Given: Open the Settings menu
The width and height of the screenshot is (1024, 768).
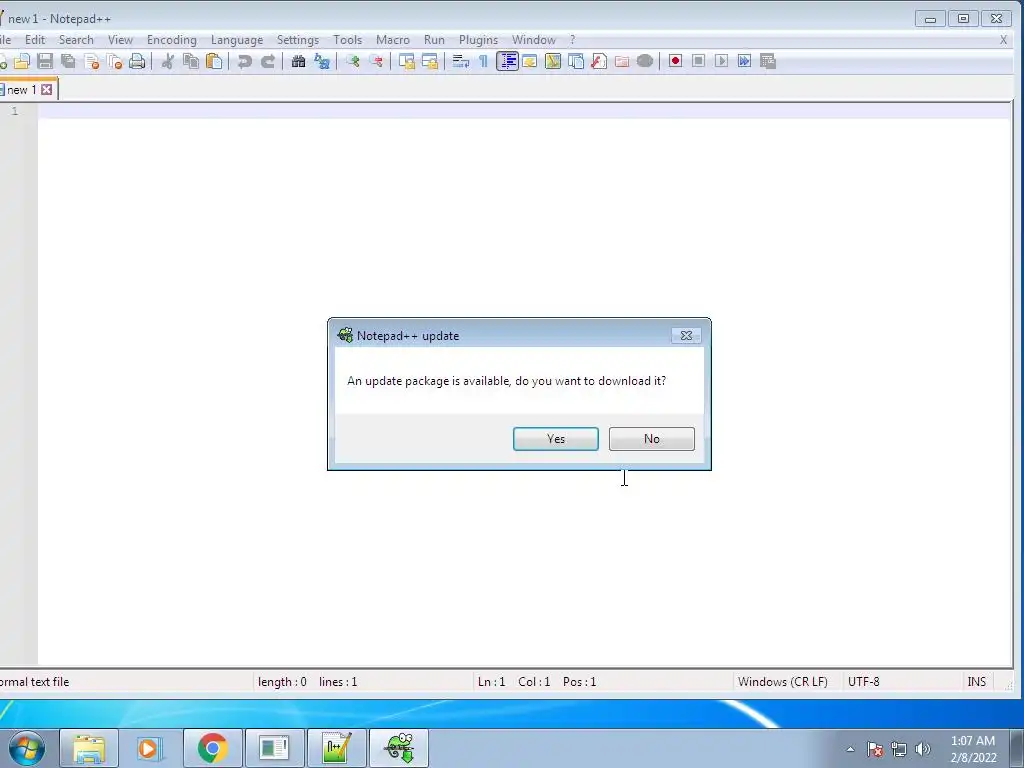Looking at the screenshot, I should coord(298,40).
